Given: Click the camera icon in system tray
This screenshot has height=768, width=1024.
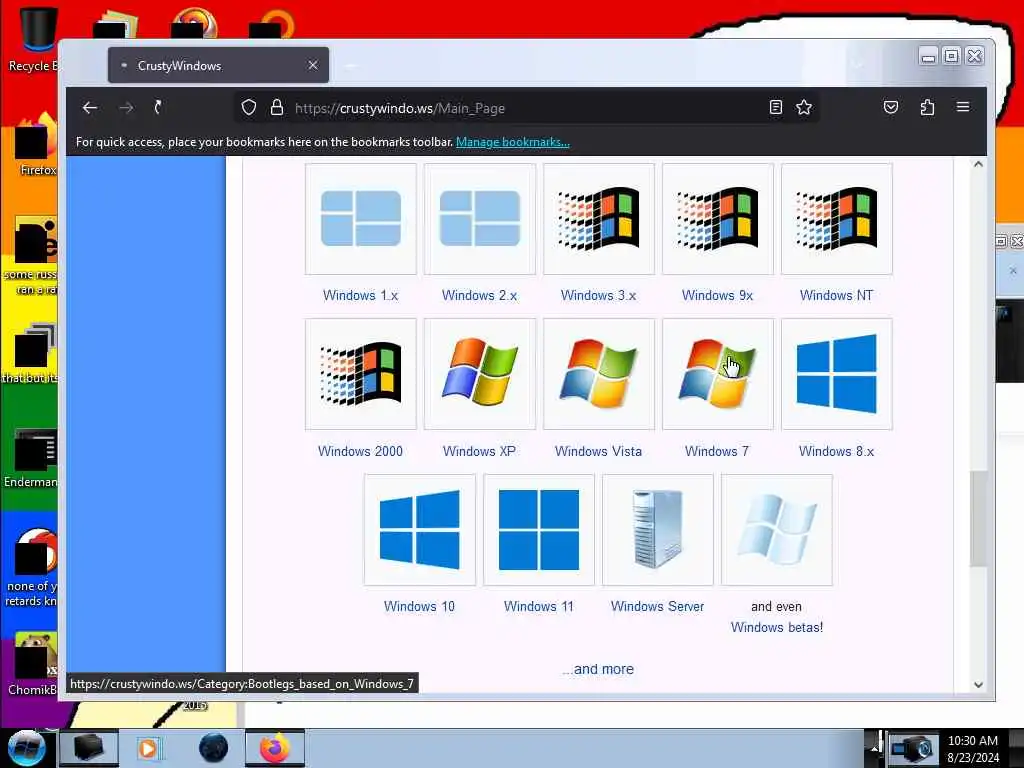Looking at the screenshot, I should (x=912, y=748).
